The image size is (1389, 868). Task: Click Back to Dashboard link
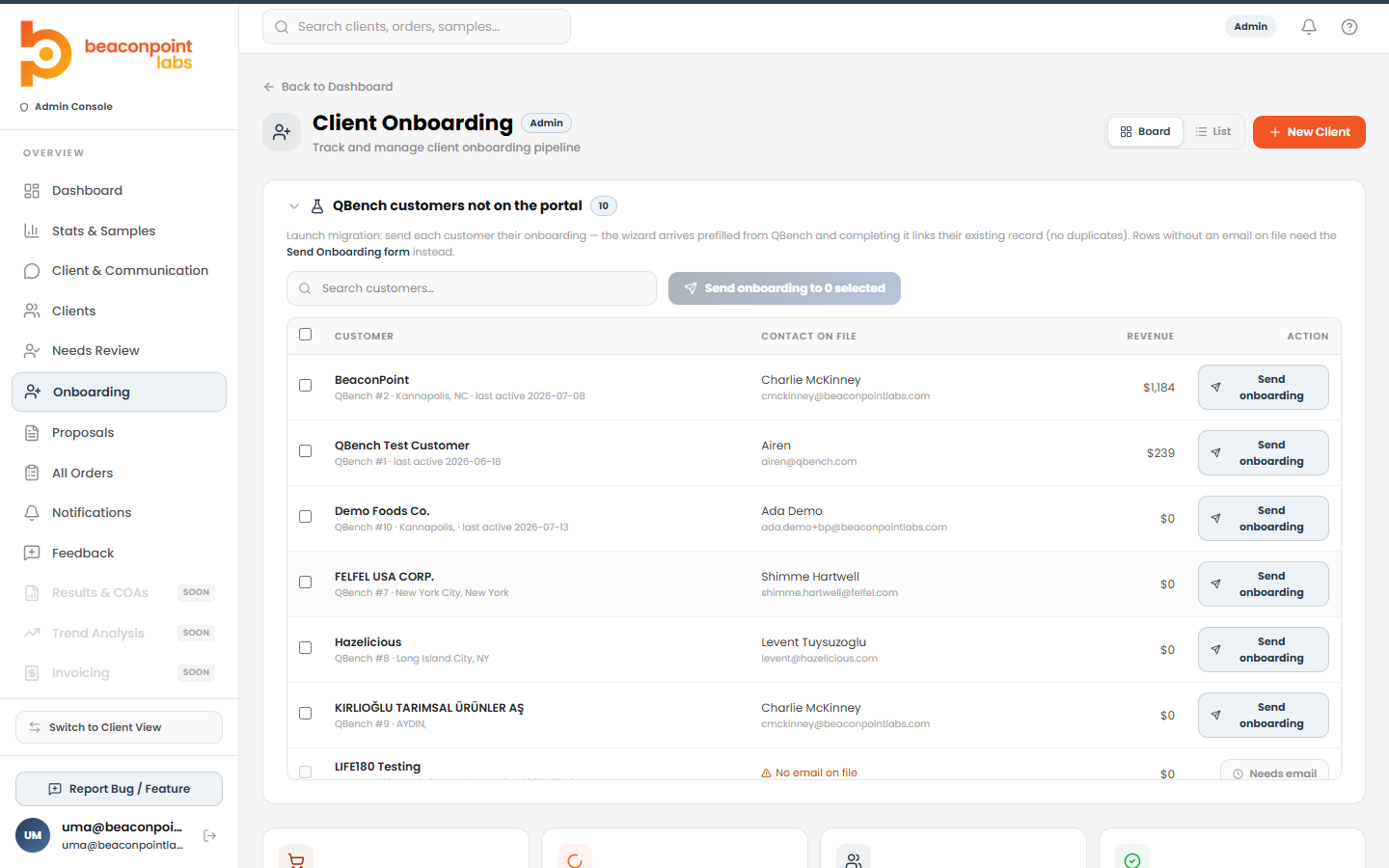coord(328,87)
